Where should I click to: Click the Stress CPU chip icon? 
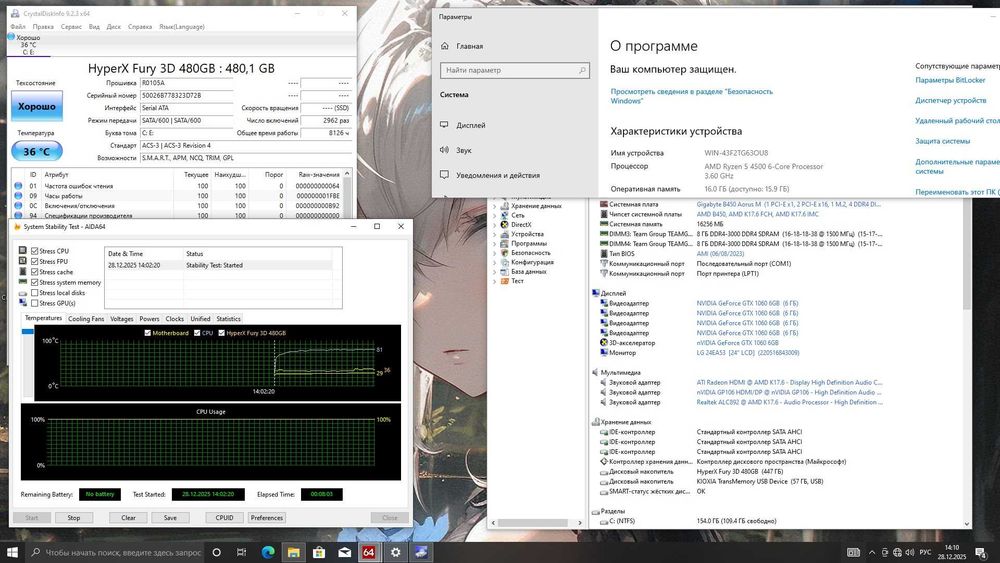23,251
